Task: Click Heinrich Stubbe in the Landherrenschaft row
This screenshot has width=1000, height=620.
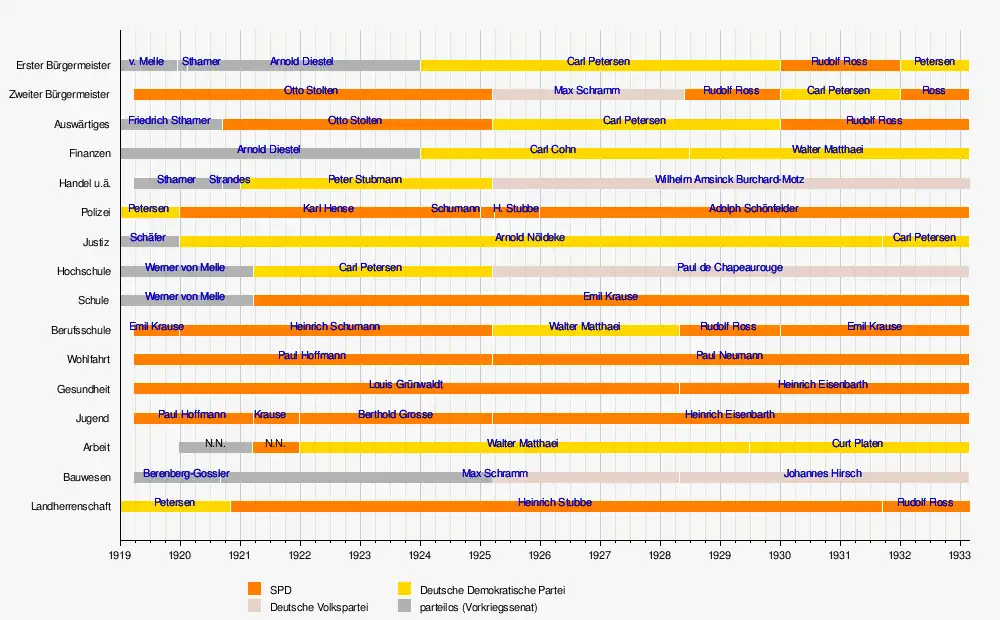Action: (x=555, y=503)
